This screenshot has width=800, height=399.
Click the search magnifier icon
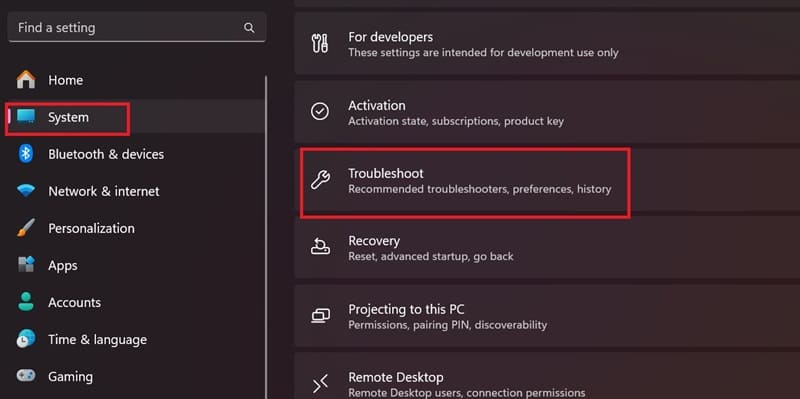[249, 28]
